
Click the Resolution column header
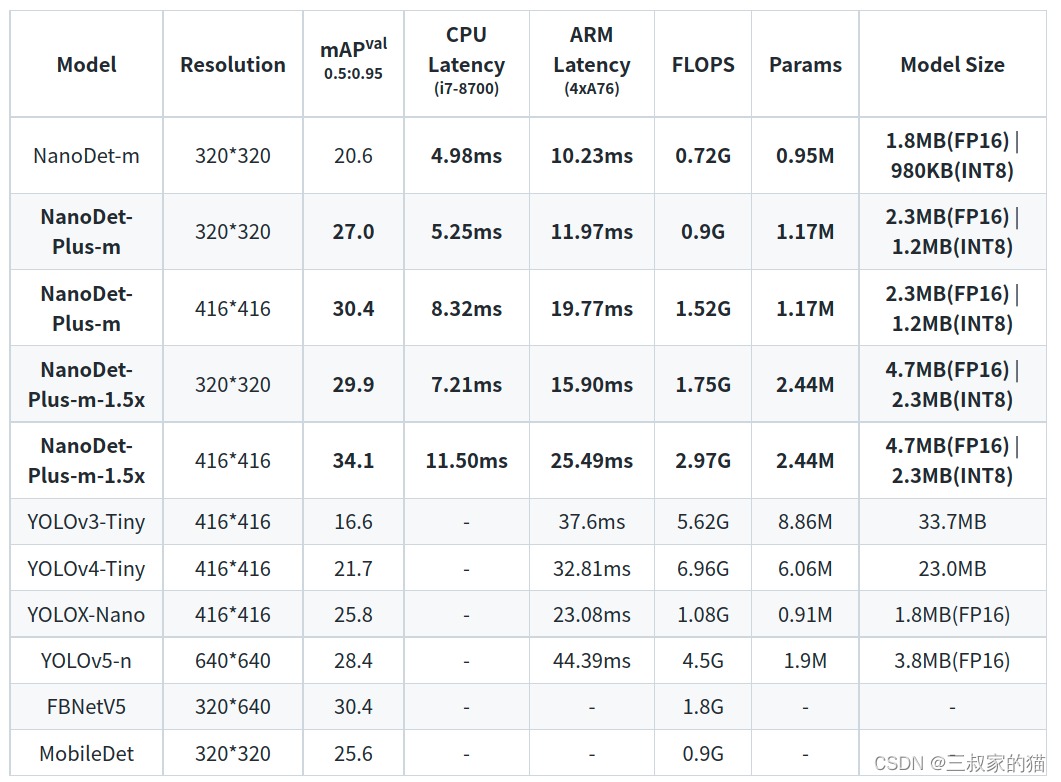point(233,65)
